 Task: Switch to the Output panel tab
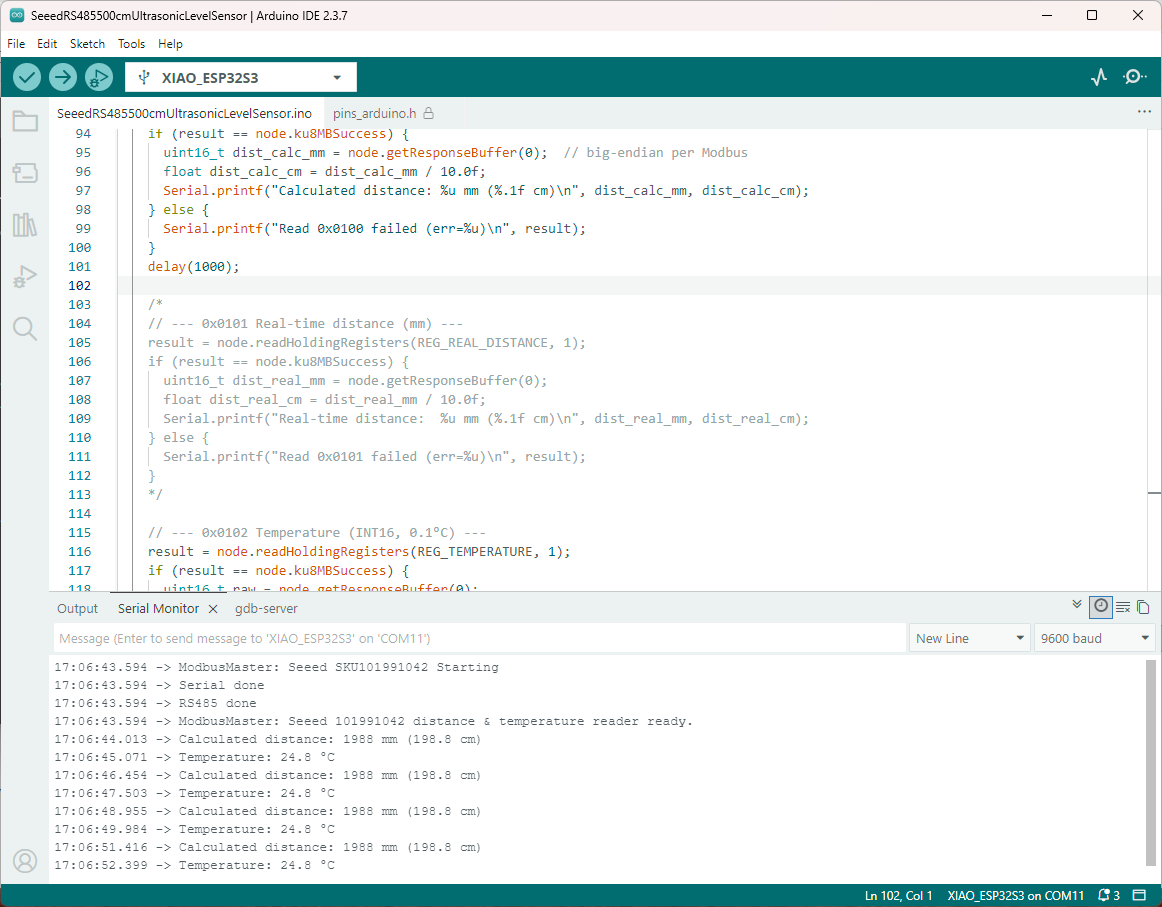[x=77, y=608]
